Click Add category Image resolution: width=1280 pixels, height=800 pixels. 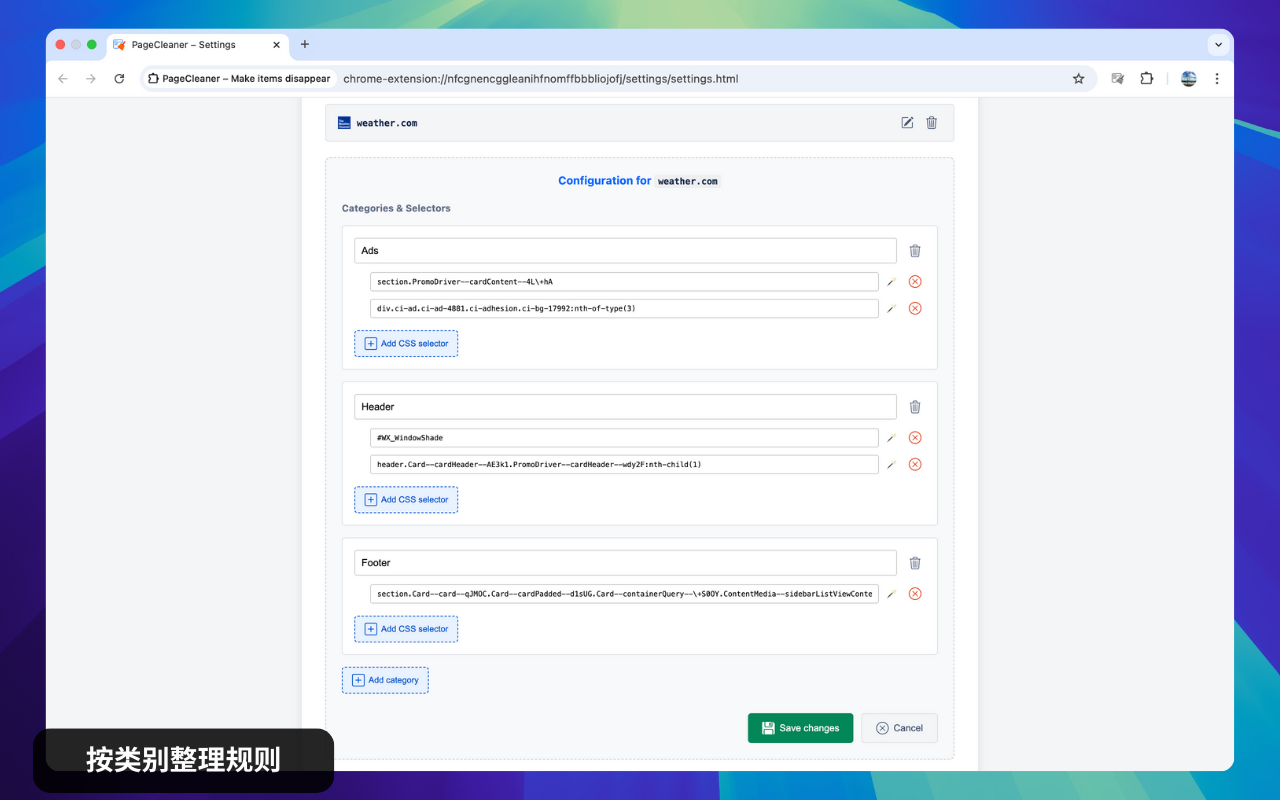385,680
